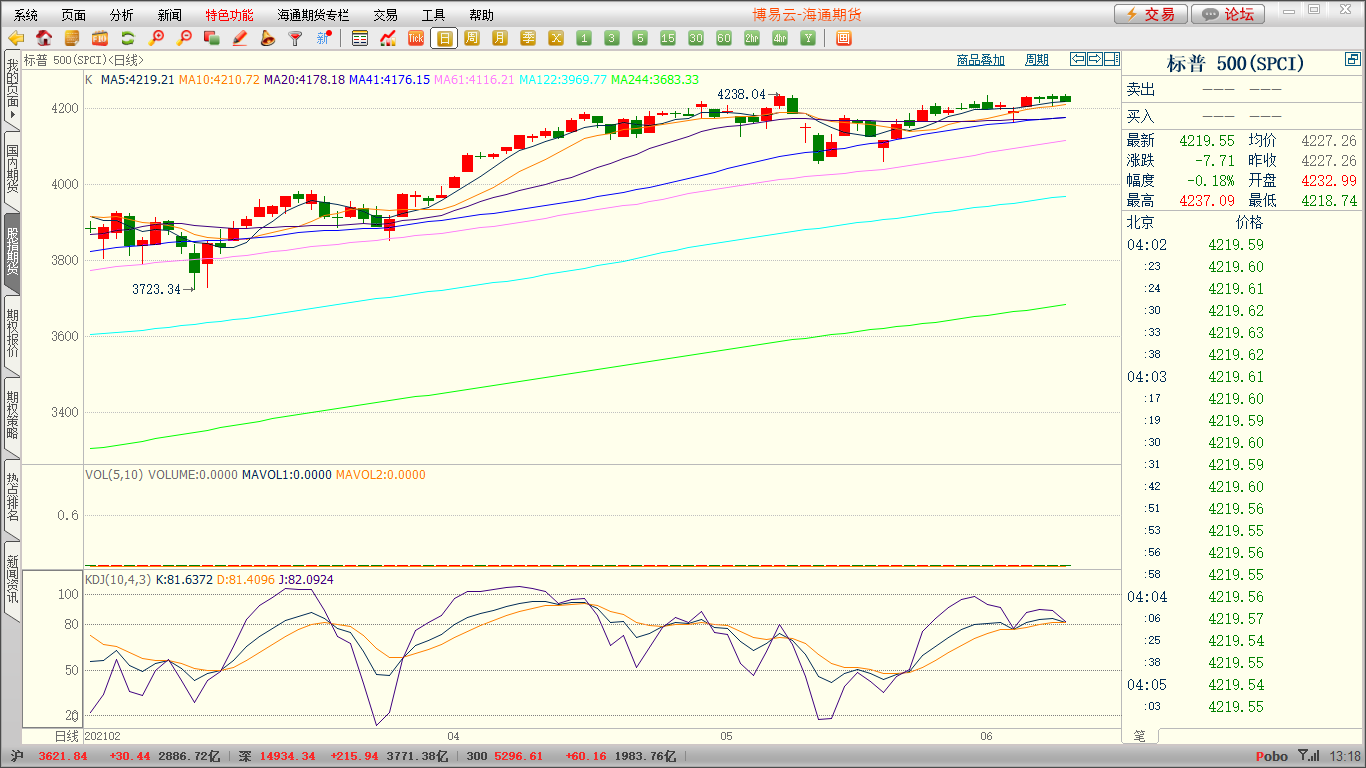The height and width of the screenshot is (768, 1366).
Task: Open the 帮助 menu
Action: point(481,15)
